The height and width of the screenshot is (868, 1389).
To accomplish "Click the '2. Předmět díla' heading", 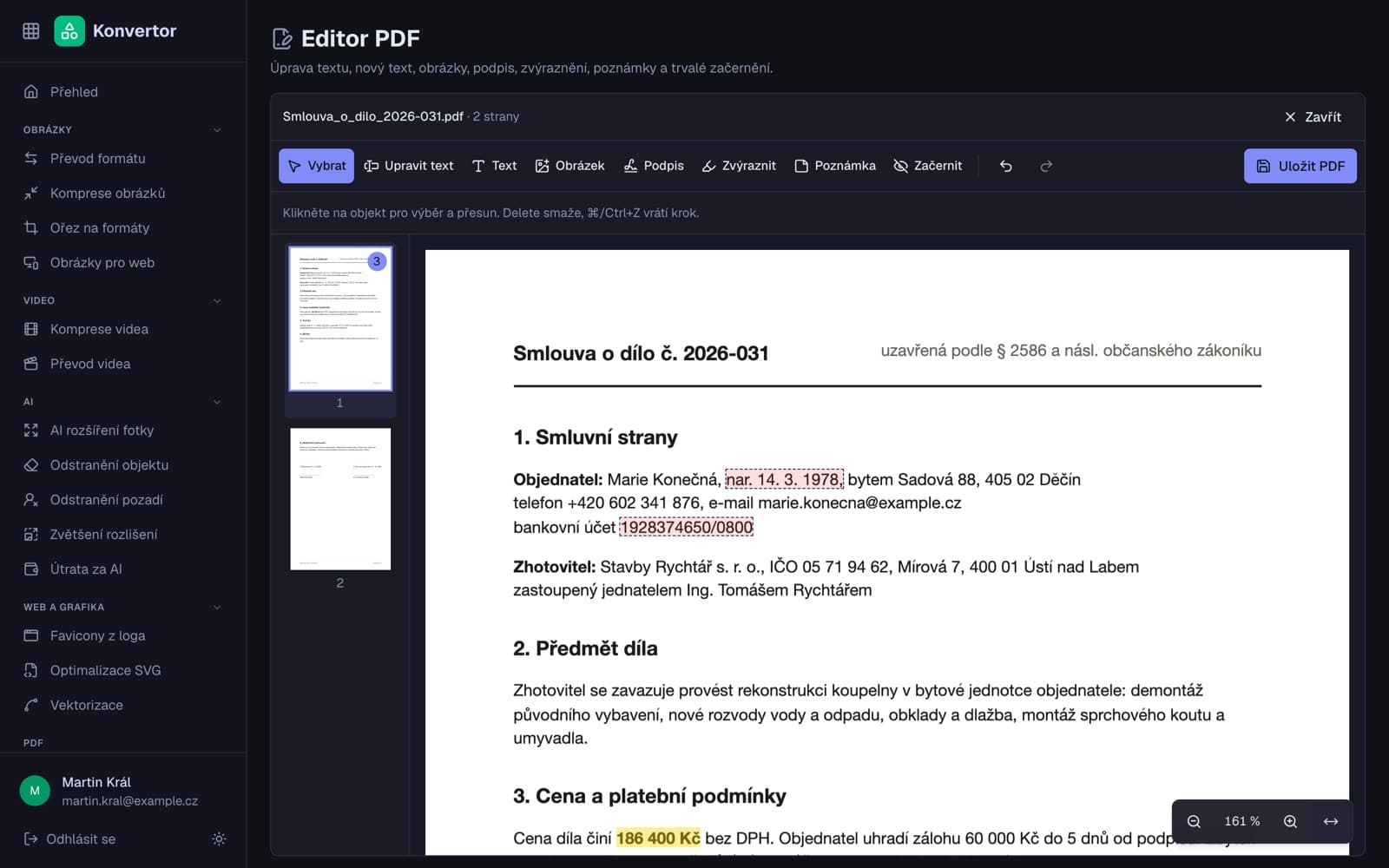I will [x=585, y=648].
